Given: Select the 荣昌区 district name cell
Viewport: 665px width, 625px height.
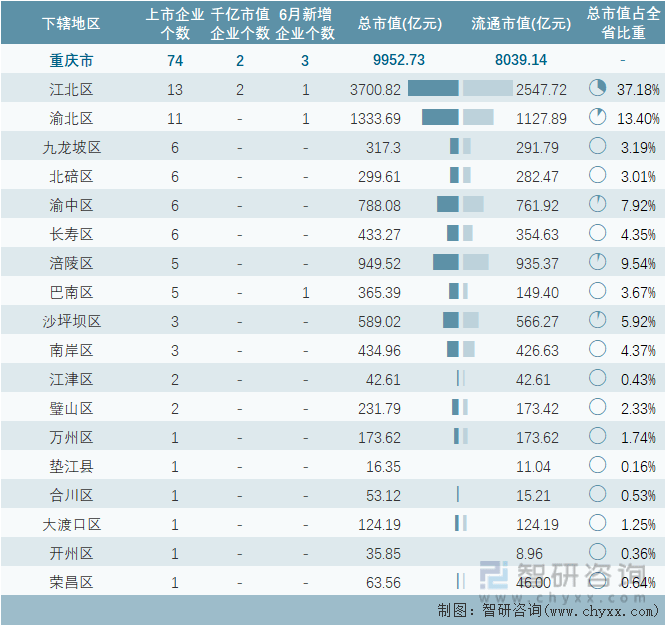Looking at the screenshot, I should 71,582.
